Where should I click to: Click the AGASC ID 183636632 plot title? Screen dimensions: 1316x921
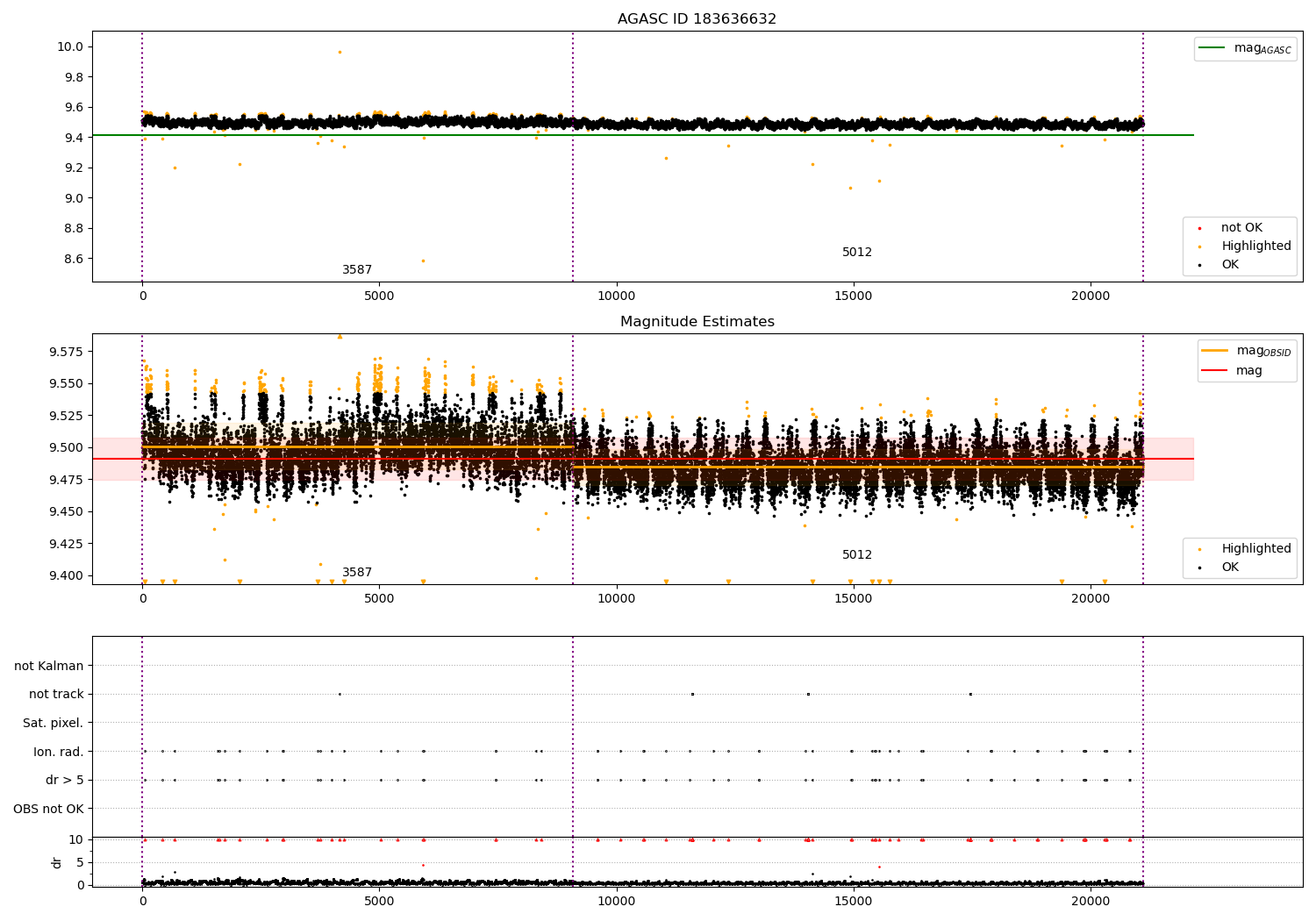point(697,19)
